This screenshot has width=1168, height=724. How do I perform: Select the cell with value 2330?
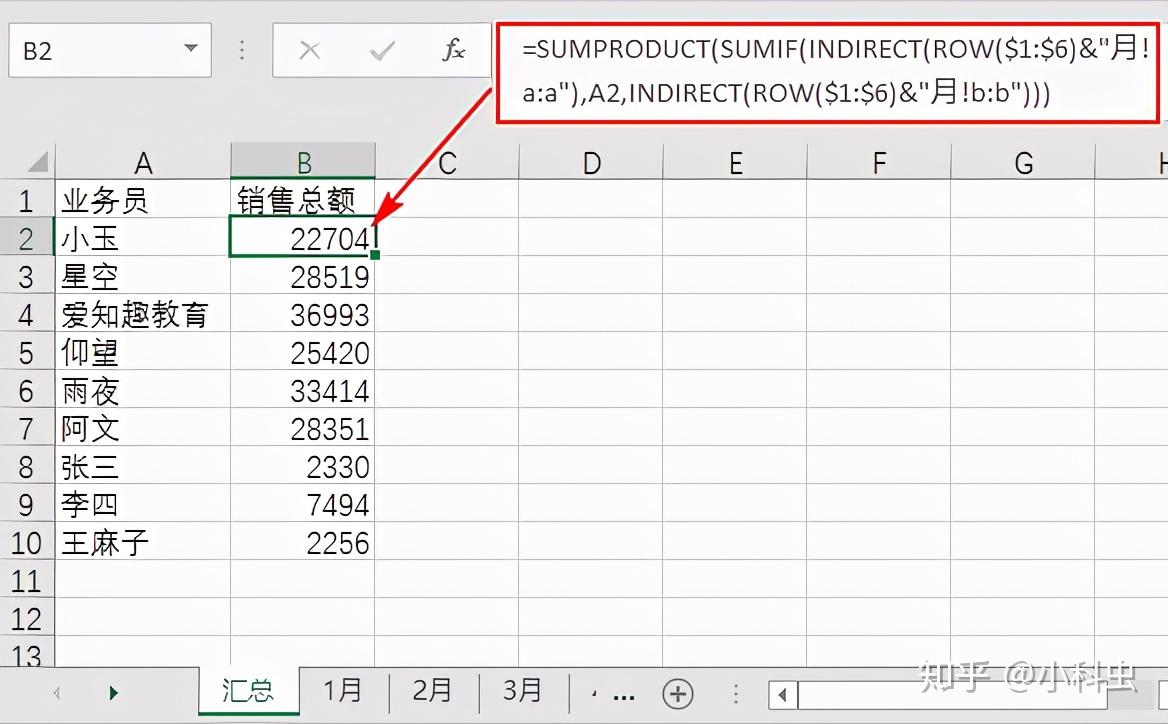(x=303, y=466)
